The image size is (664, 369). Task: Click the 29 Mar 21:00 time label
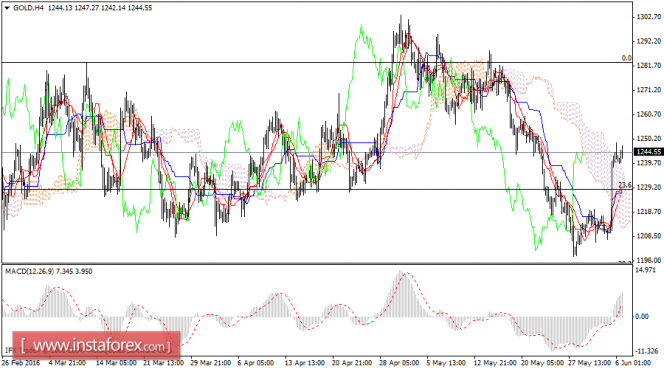(x=211, y=363)
